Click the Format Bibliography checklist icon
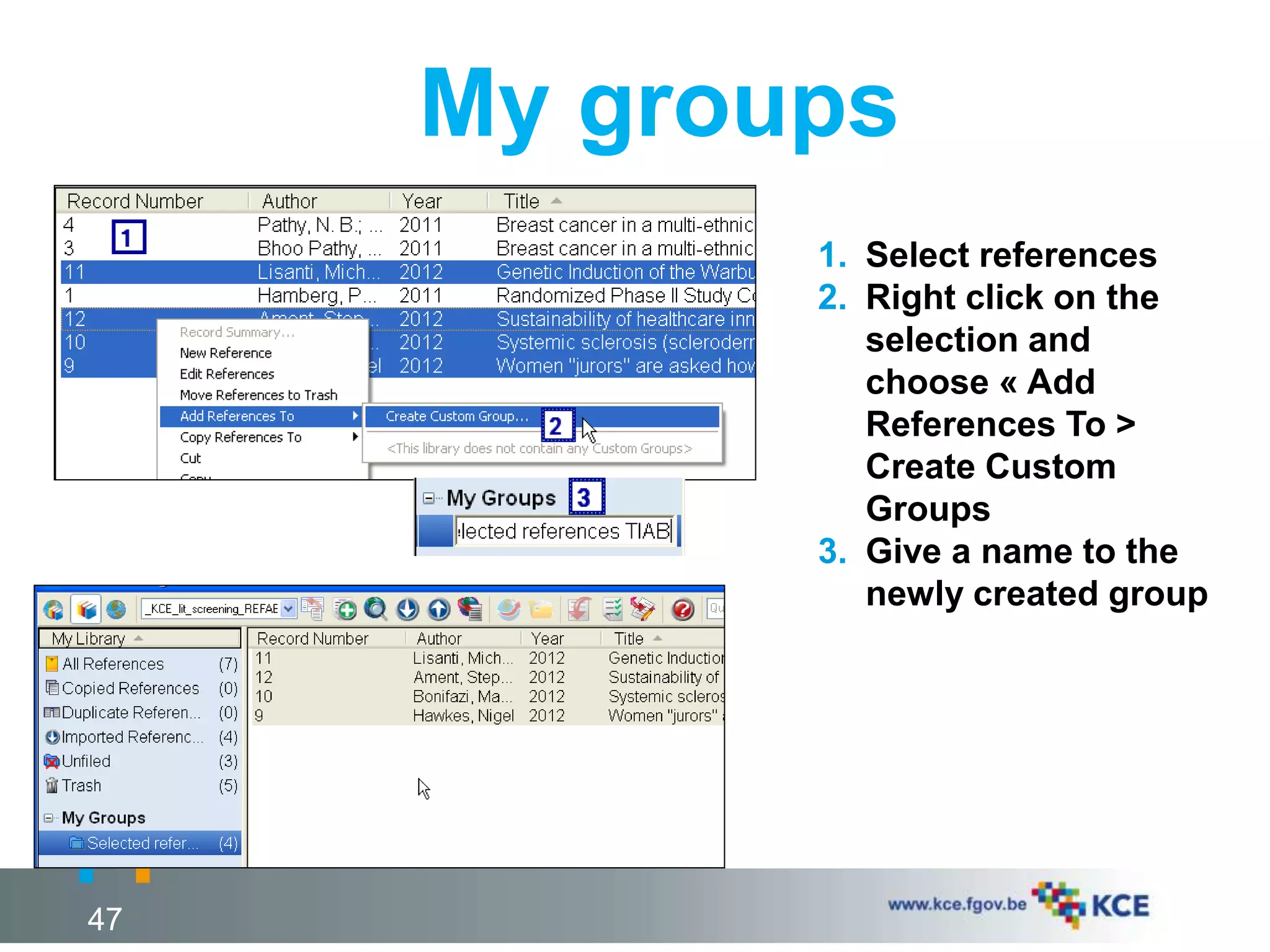The width and height of the screenshot is (1270, 952). pyautogui.click(x=612, y=609)
